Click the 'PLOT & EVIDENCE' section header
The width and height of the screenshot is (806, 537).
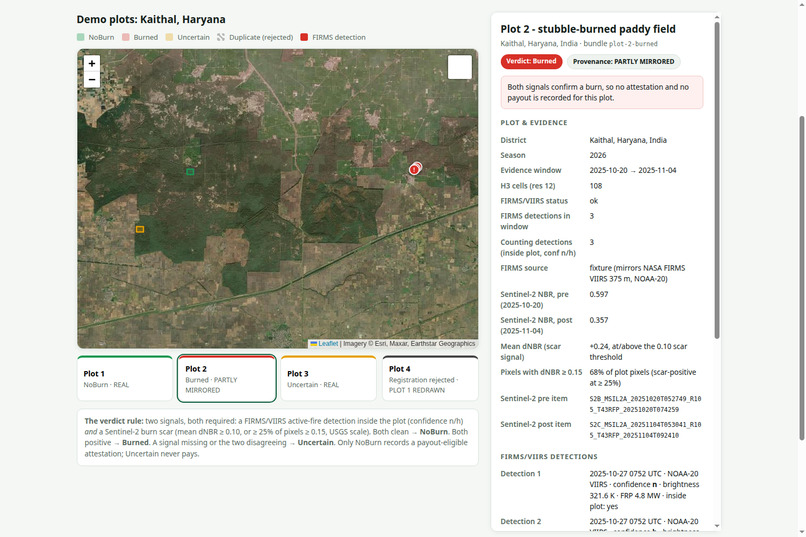point(534,123)
